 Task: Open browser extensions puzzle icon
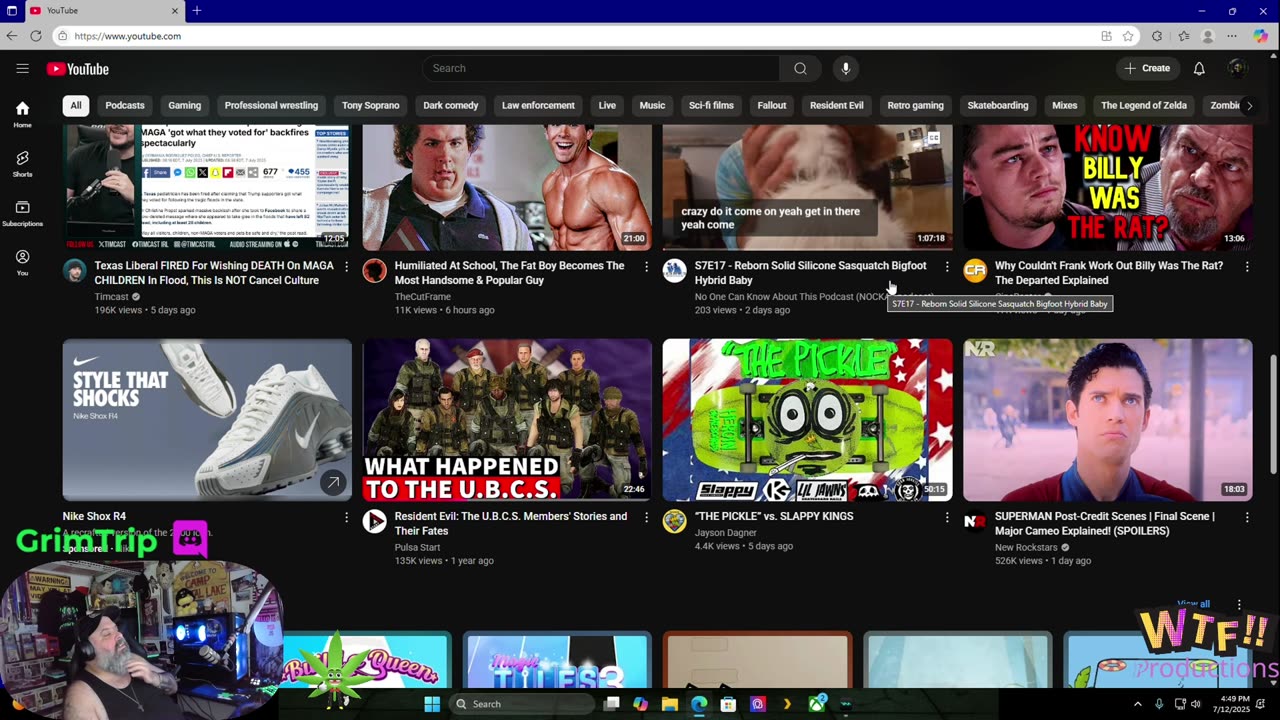point(1157,36)
